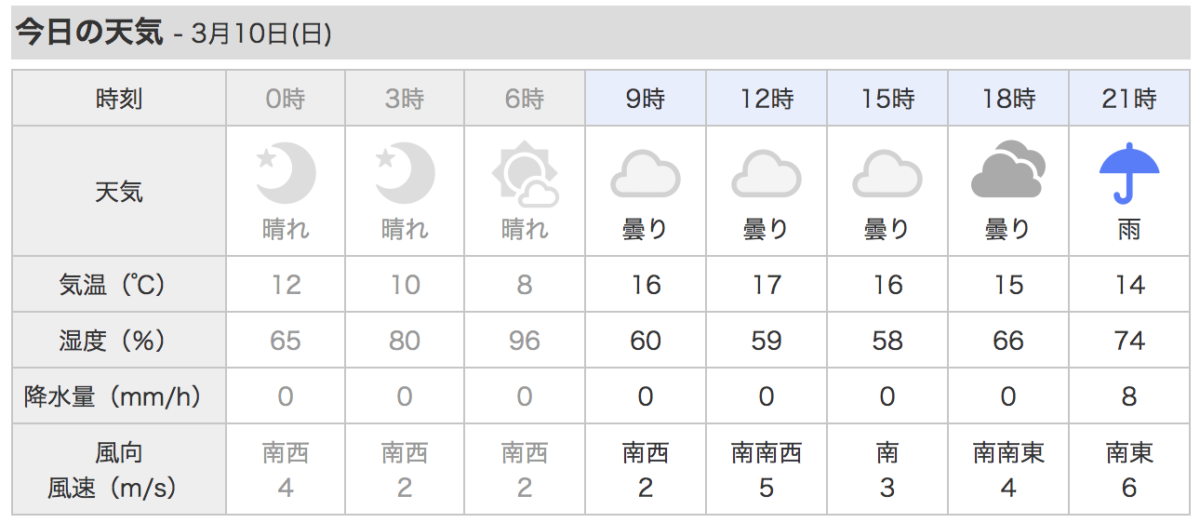The height and width of the screenshot is (523, 1200).
Task: Select the dark cloud icon at 18時
Action: (x=1008, y=172)
